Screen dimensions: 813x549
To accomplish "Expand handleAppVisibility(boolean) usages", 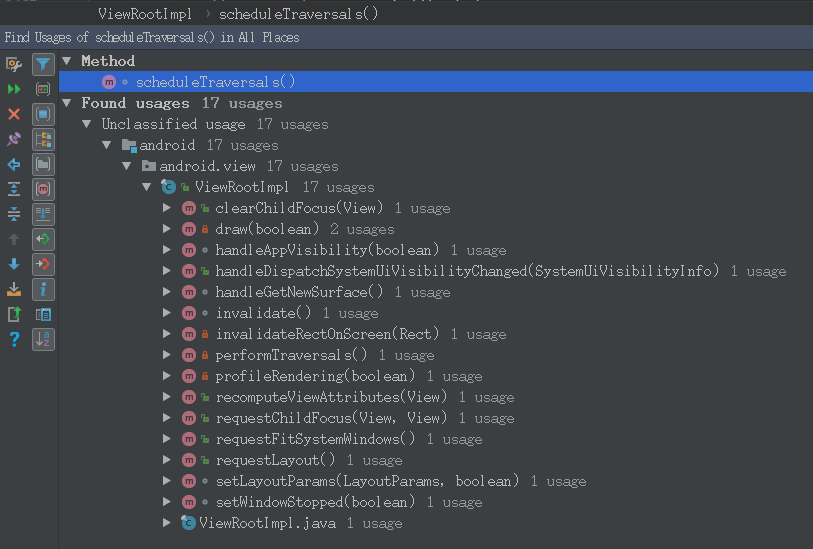I will tap(166, 250).
